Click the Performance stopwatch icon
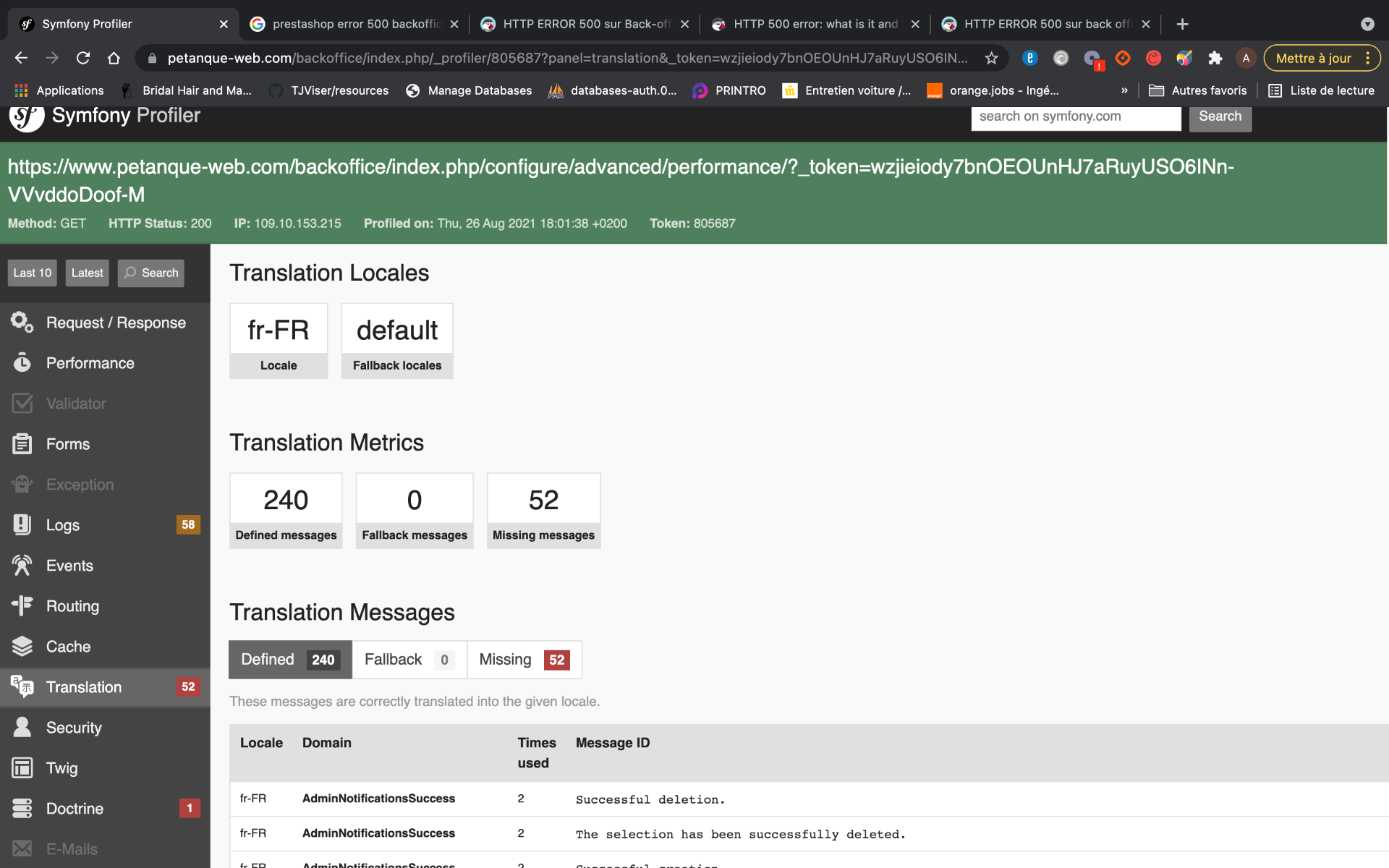 [x=22, y=363]
